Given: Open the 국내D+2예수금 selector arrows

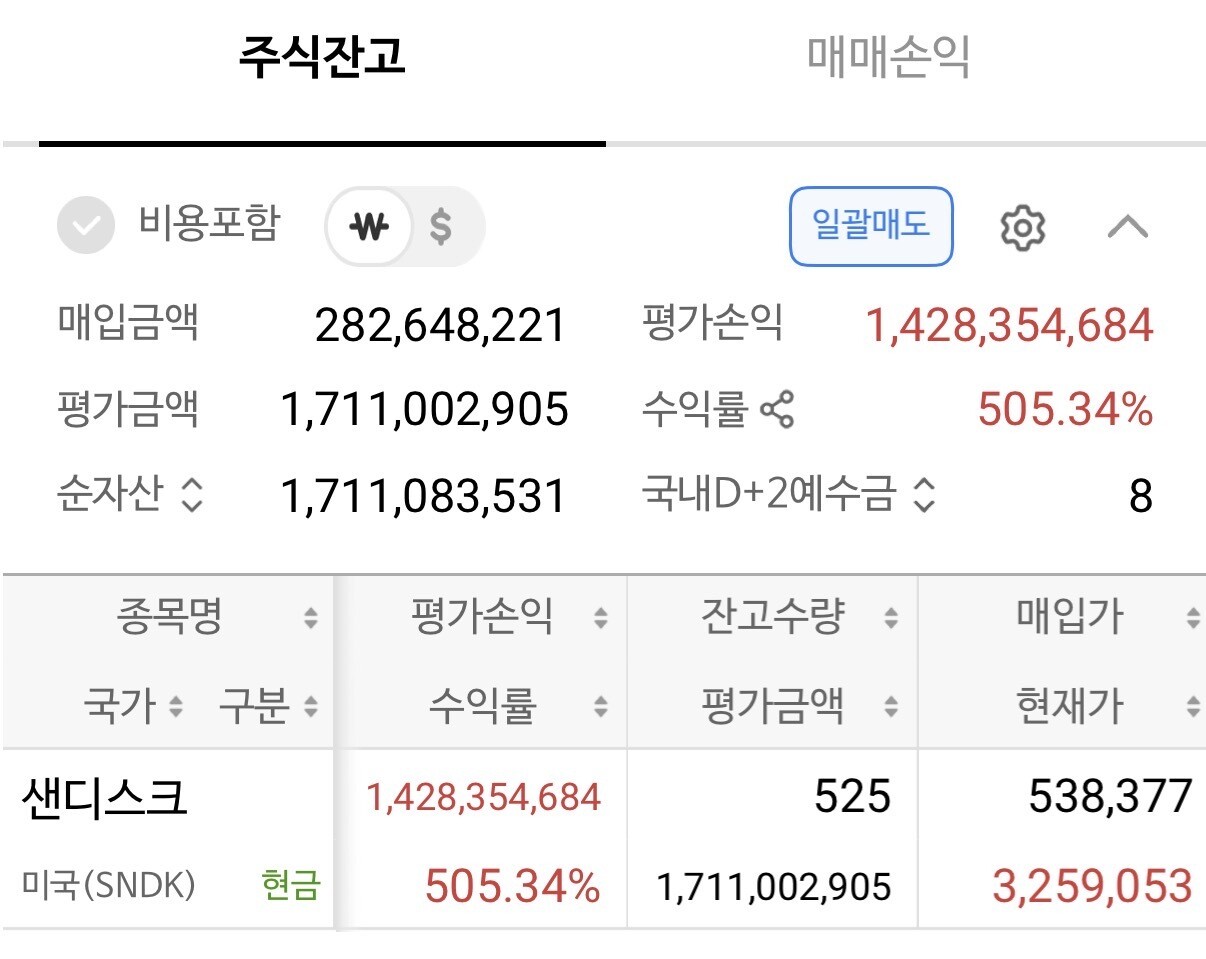Looking at the screenshot, I should click(x=924, y=495).
